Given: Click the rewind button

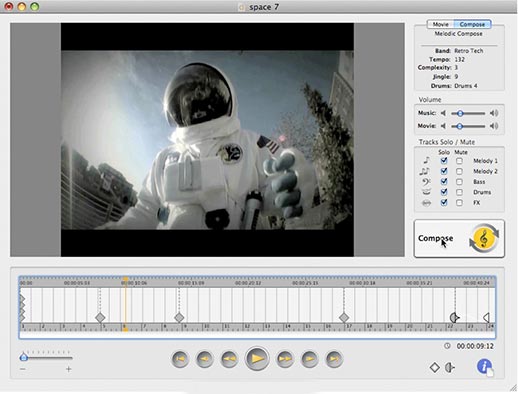Looking at the screenshot, I should [229, 359].
